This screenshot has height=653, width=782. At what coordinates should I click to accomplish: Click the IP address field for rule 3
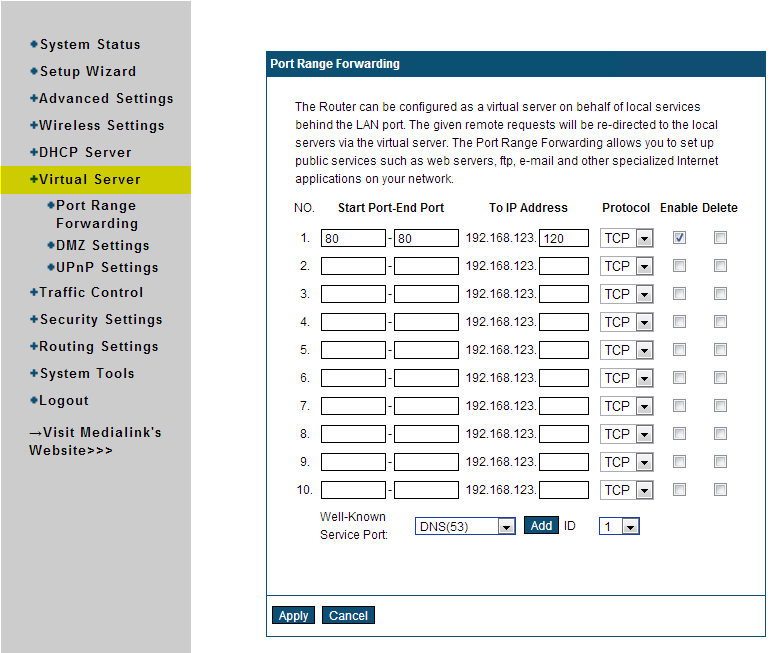point(564,295)
